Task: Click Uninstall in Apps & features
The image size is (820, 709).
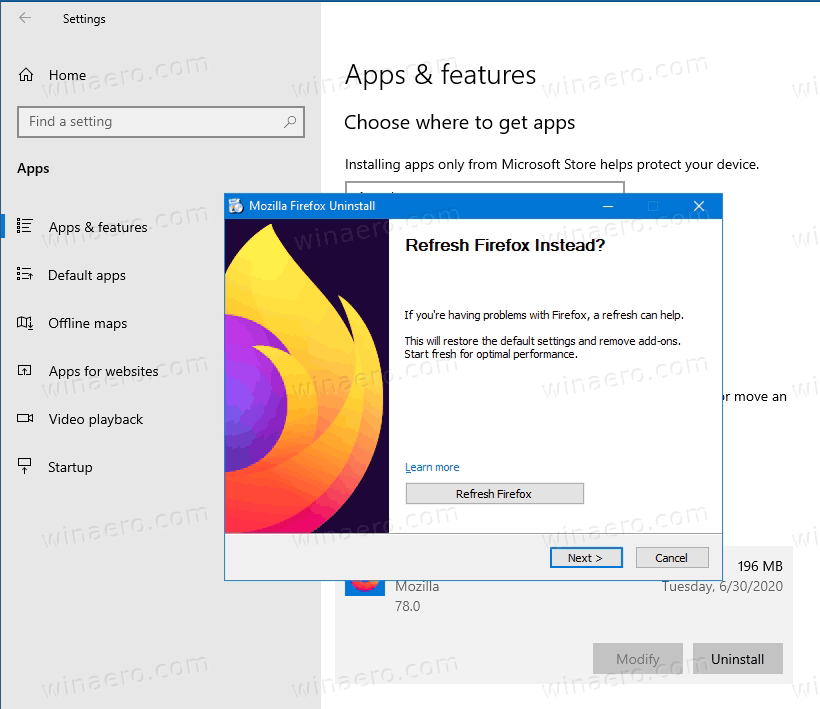Action: click(737, 659)
